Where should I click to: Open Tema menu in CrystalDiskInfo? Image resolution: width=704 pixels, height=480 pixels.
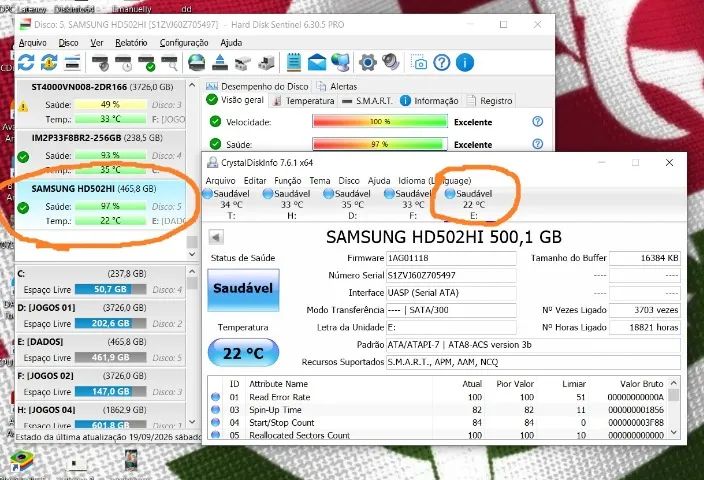point(320,181)
